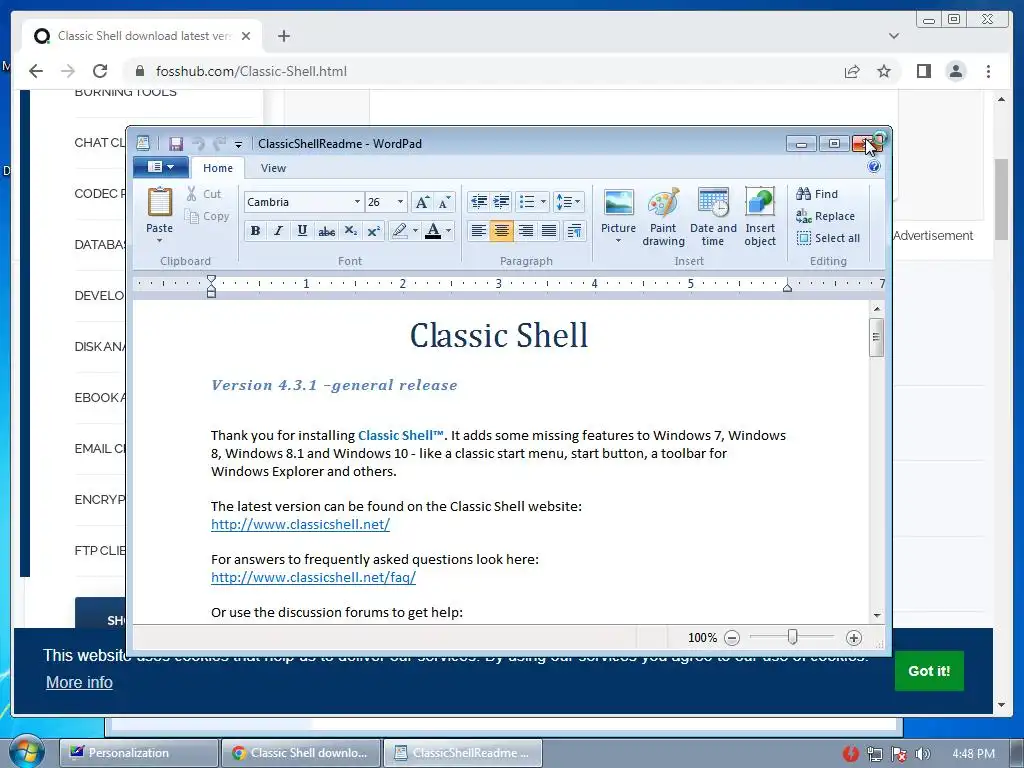Screen dimensions: 1024x768
Task: Click the Copy button in Clipboard group
Action: click(207, 216)
